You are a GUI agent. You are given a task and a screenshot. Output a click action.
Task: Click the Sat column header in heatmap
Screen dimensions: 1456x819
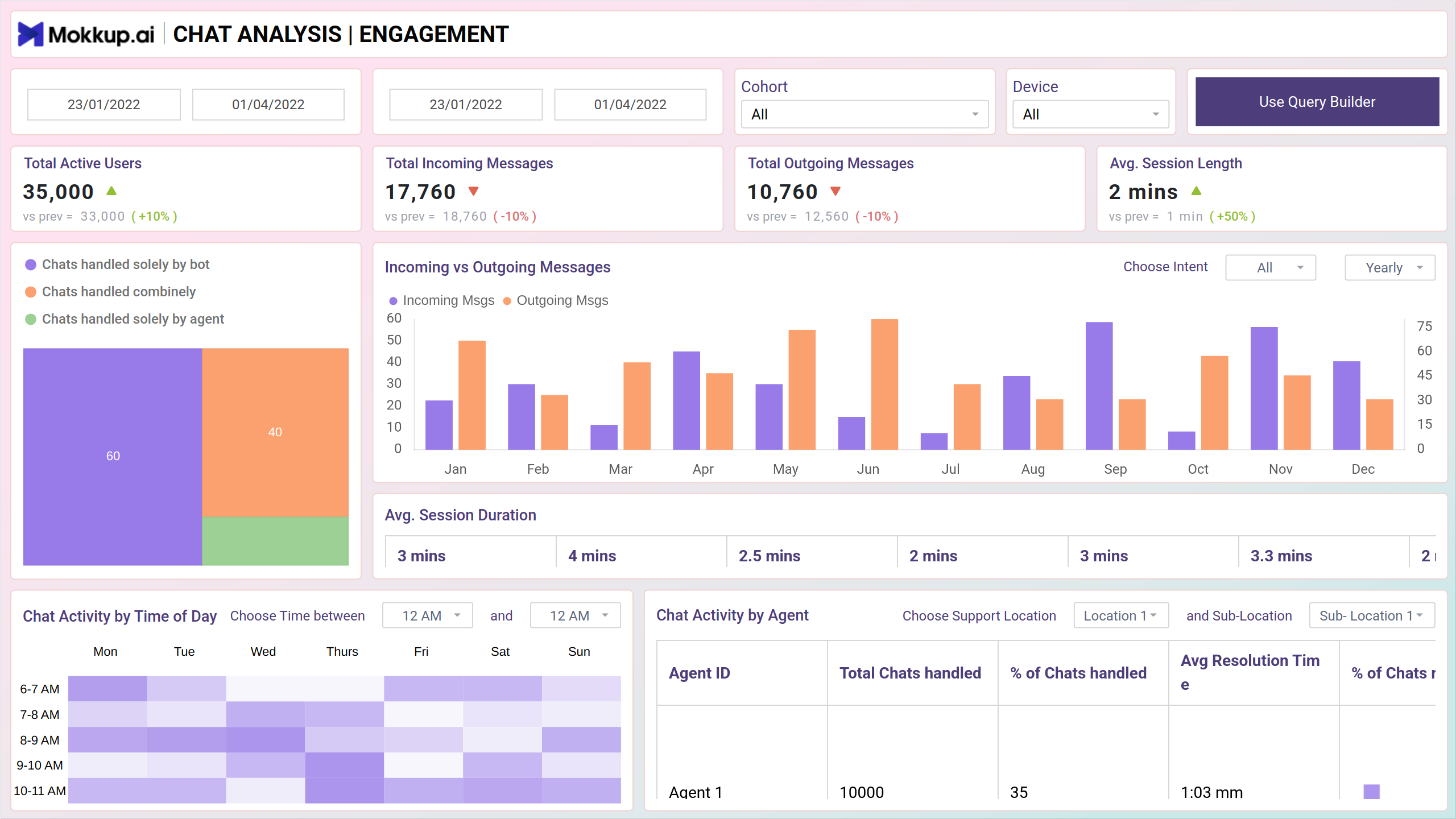pos(500,652)
